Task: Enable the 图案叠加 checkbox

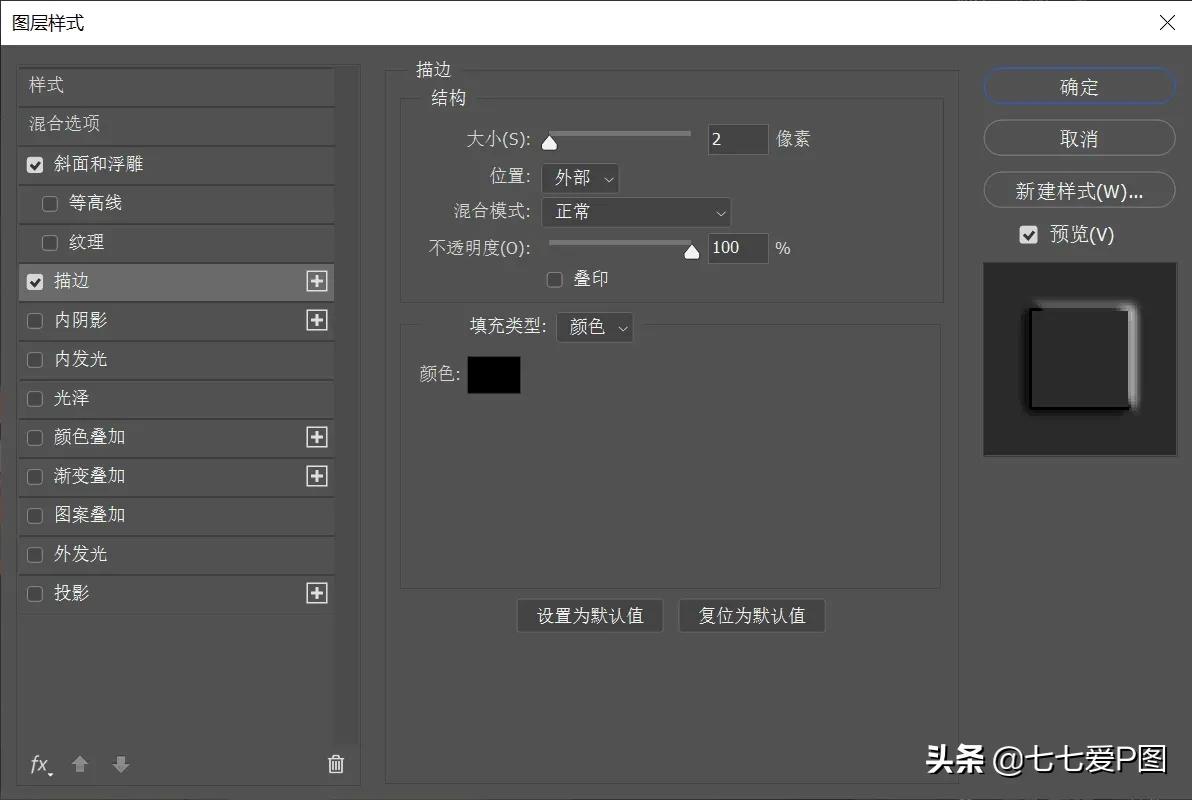Action: pos(35,516)
